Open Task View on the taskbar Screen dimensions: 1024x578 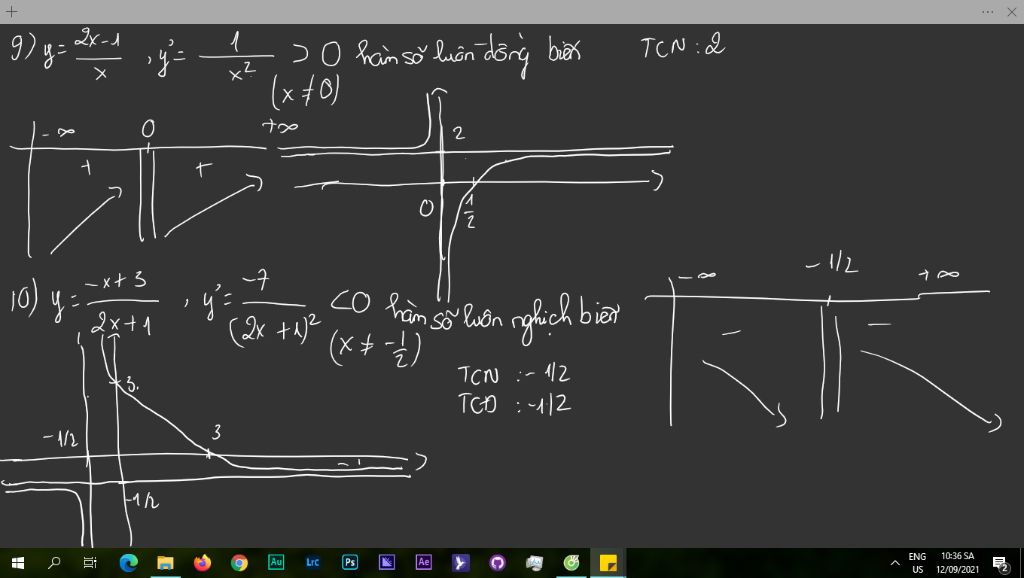[x=90, y=562]
